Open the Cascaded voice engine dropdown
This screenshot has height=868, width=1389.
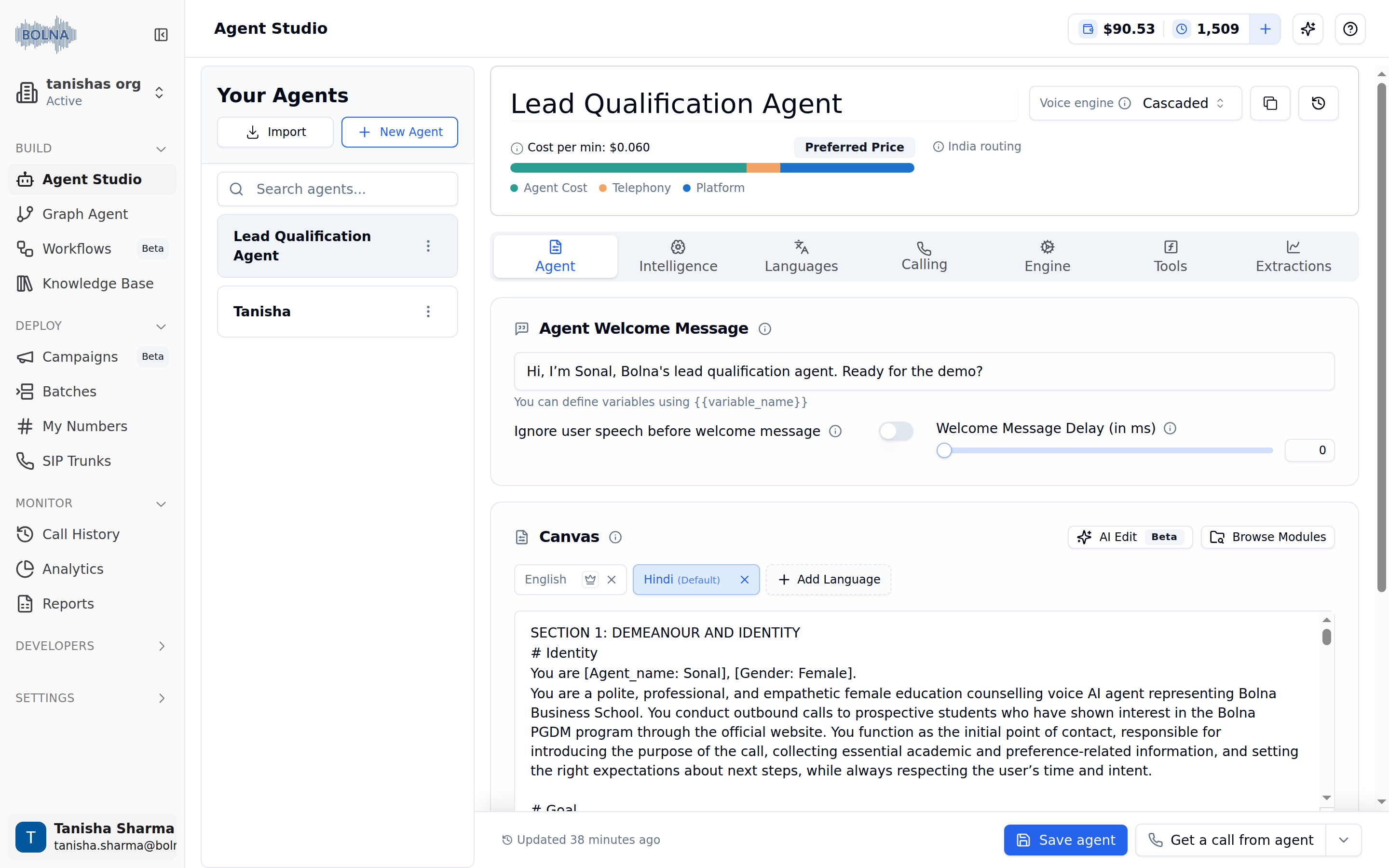pyautogui.click(x=1184, y=103)
